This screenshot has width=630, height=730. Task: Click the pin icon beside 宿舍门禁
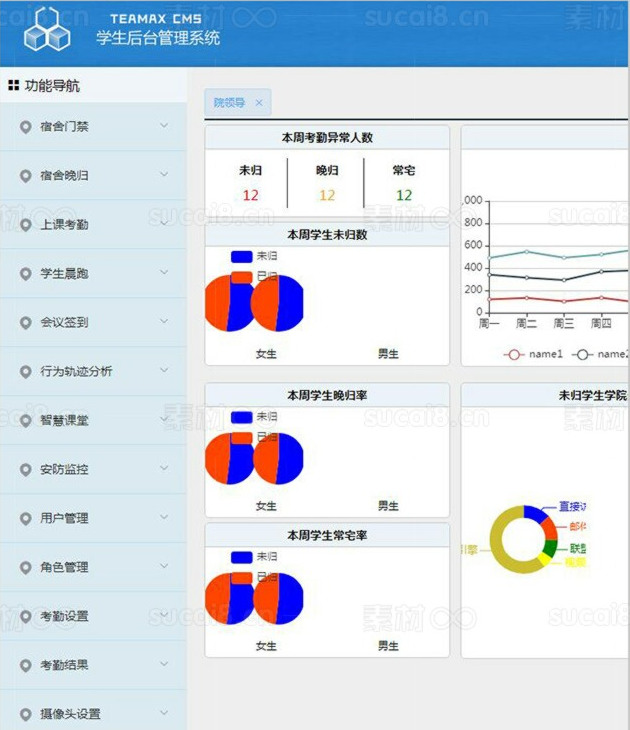pos(26,127)
